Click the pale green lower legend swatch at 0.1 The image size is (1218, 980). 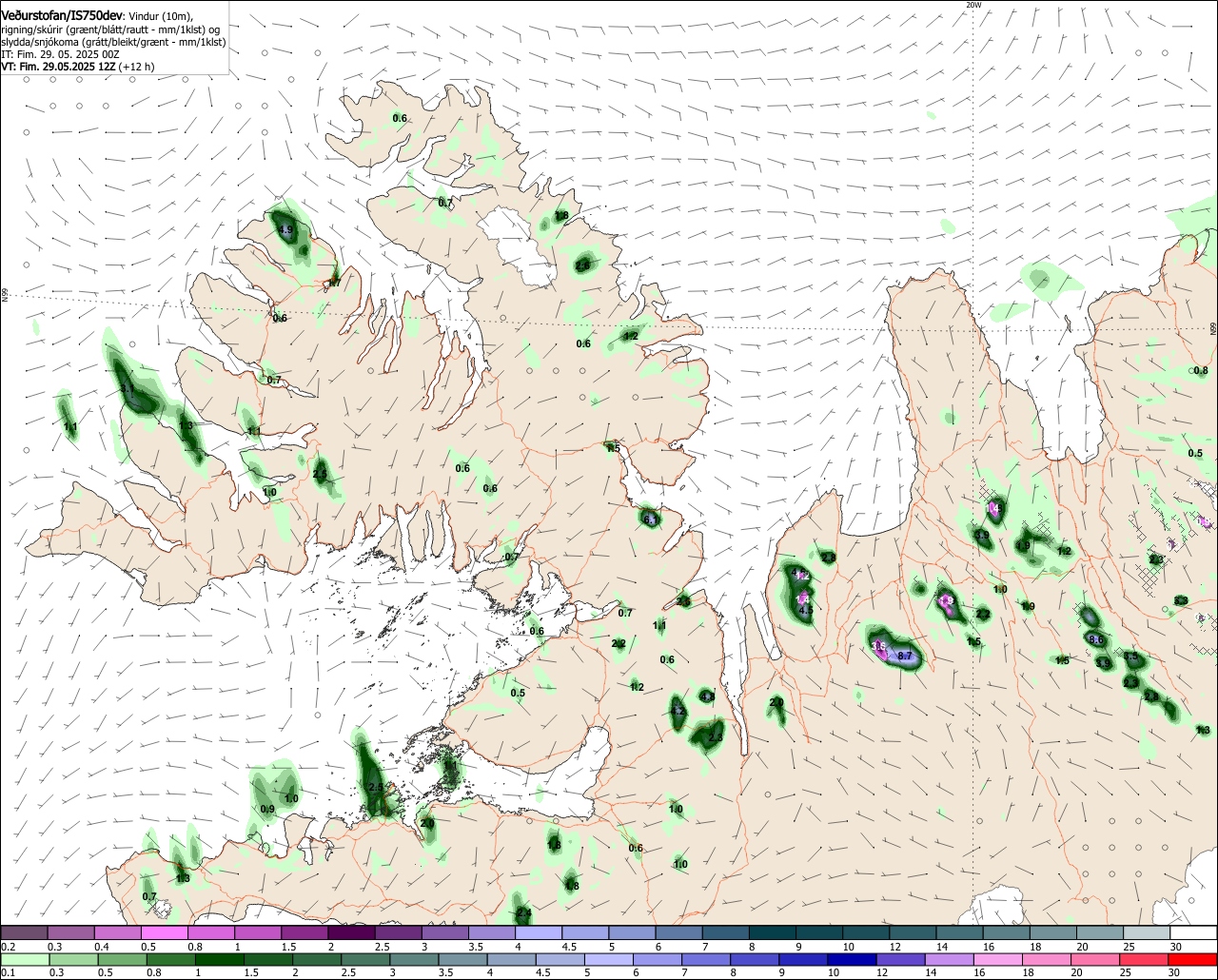tap(24, 959)
